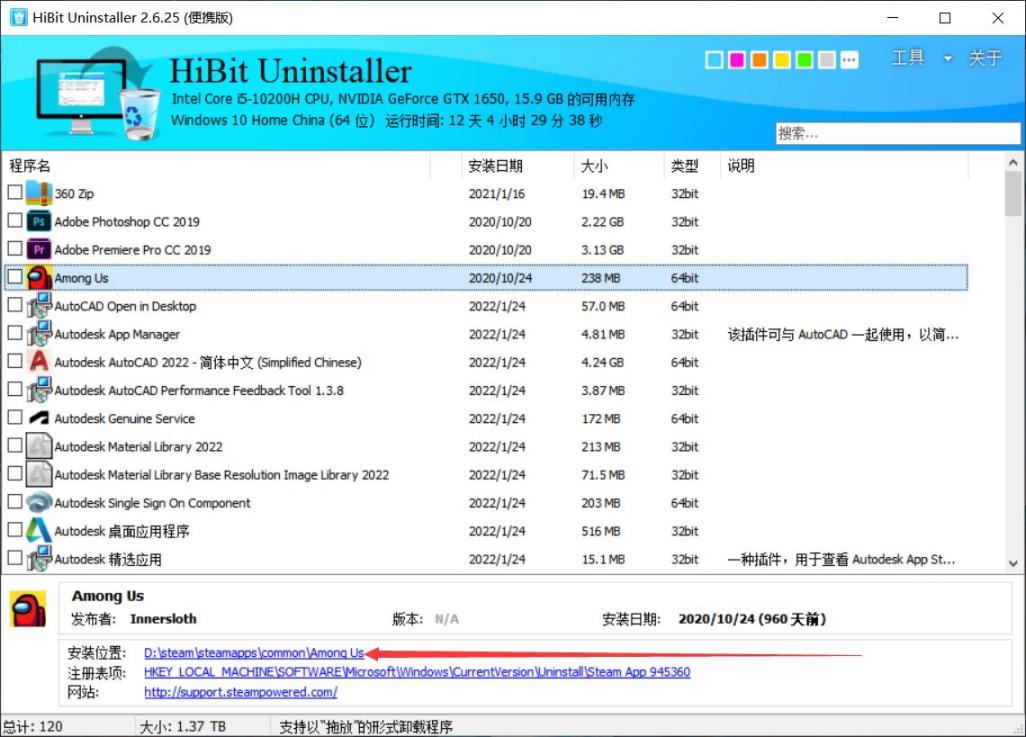
Task: Click the Autodesk 桌面应用程序 icon
Action: (39, 531)
